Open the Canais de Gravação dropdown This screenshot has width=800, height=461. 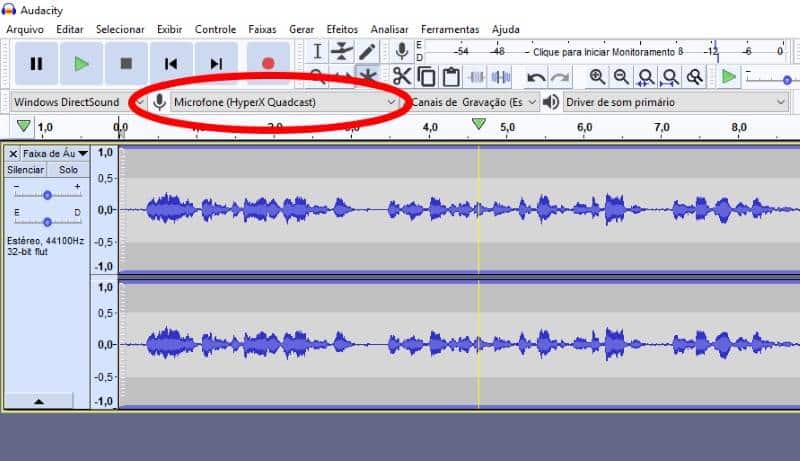click(474, 102)
